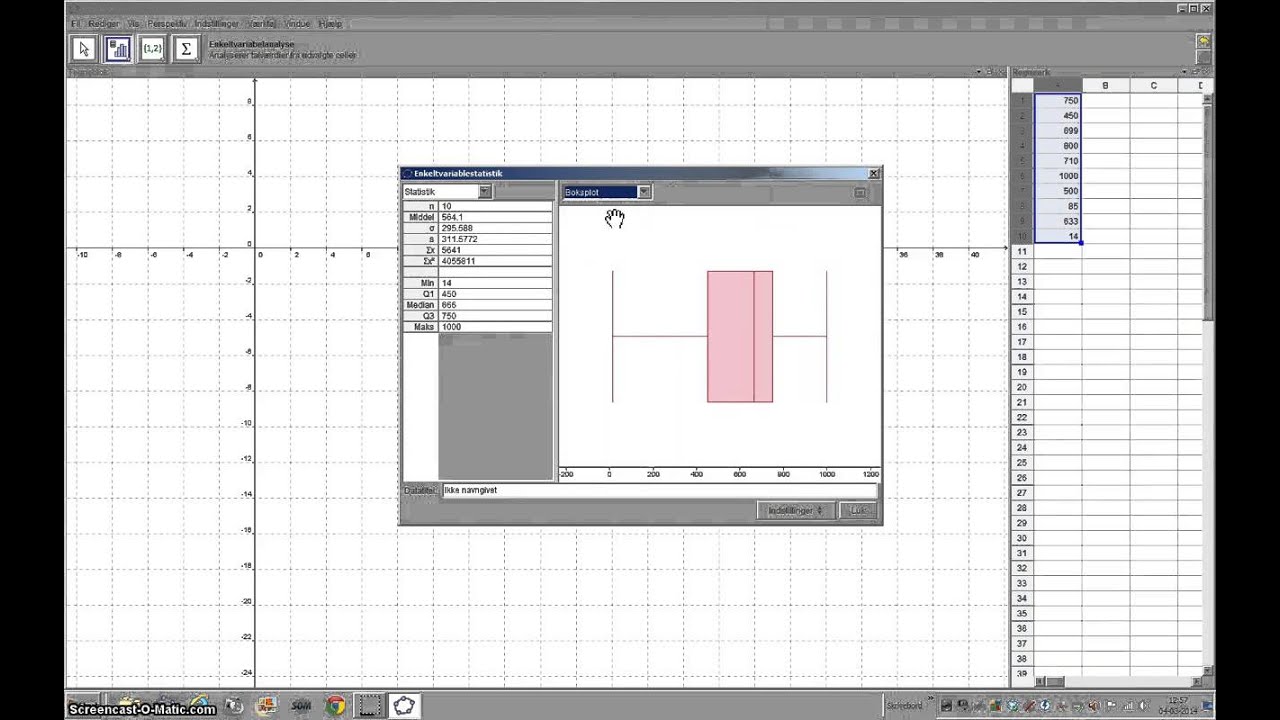This screenshot has height=720, width=1280.
Task: Select the list of points {1,2} tool
Action: [152, 49]
